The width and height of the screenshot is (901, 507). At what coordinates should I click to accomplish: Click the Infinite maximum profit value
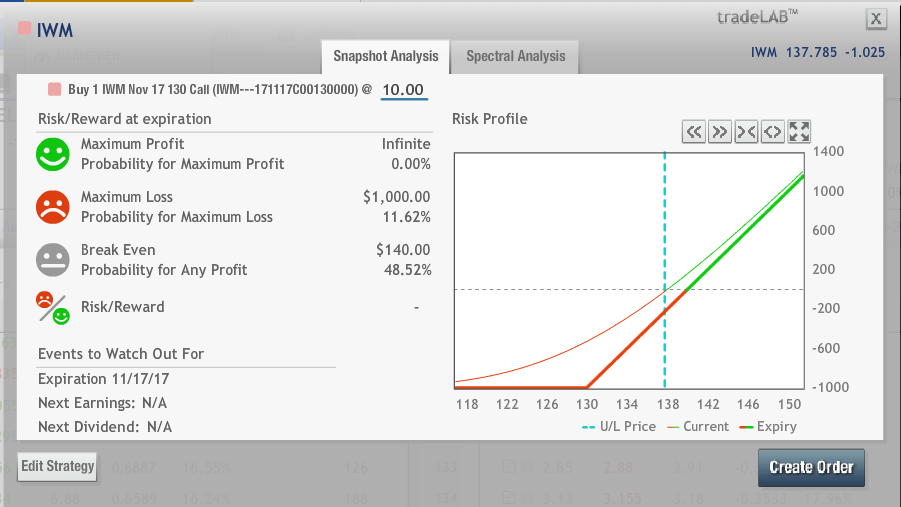406,144
